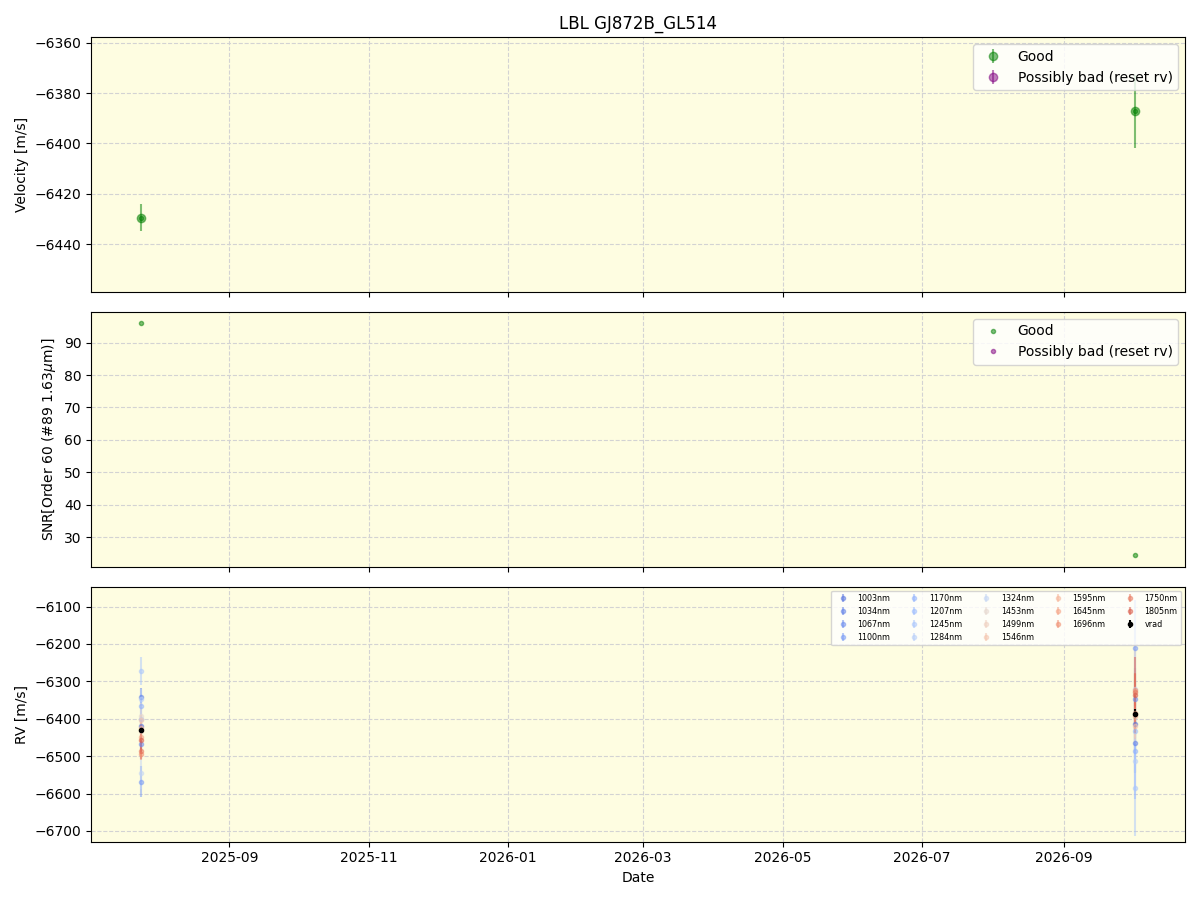Click the 1100nm legend marker
Image resolution: width=1200 pixels, height=900 pixels.
pos(843,637)
